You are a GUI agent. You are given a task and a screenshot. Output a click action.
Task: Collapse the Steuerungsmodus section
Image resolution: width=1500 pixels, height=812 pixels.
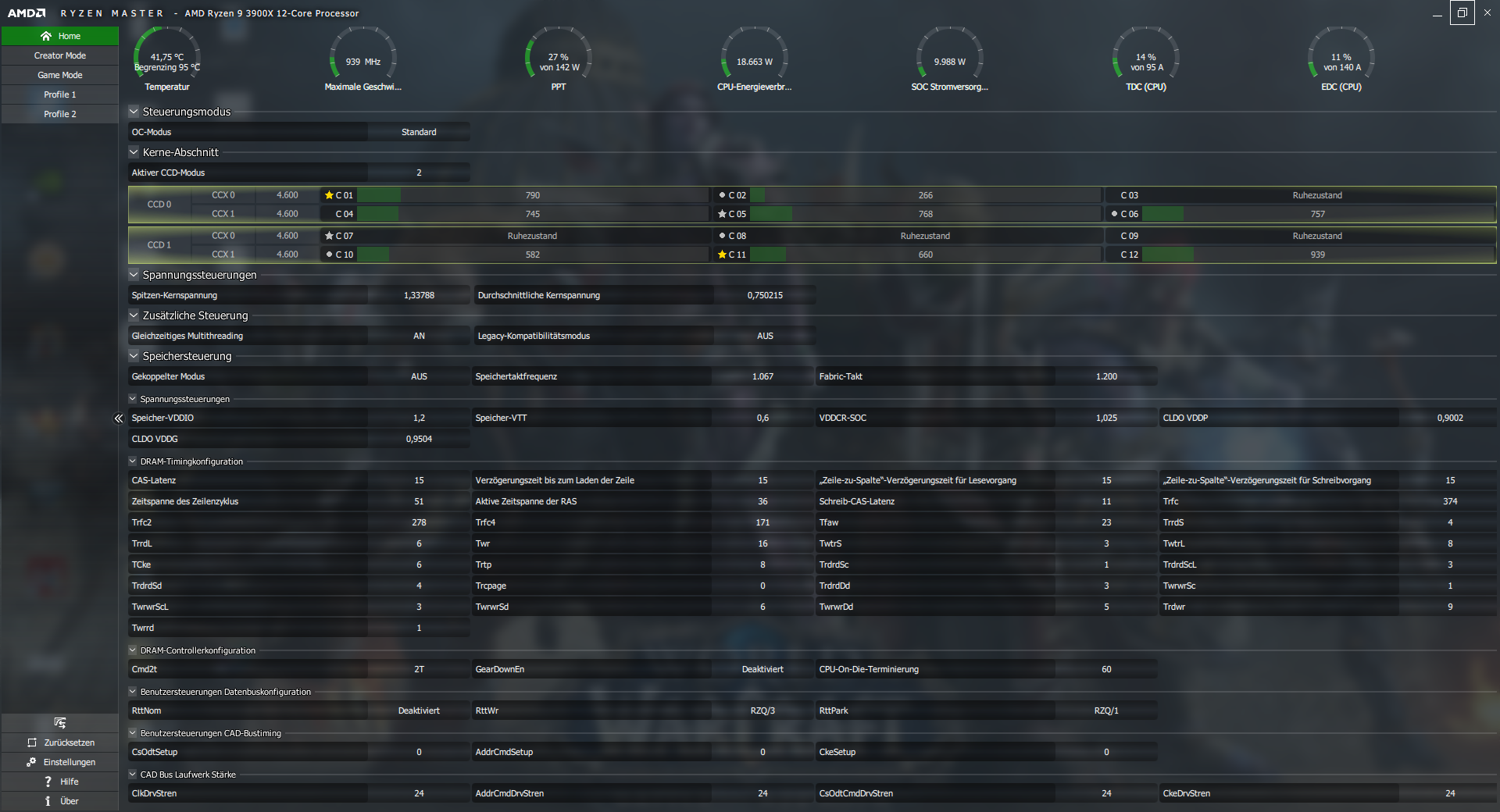click(134, 112)
